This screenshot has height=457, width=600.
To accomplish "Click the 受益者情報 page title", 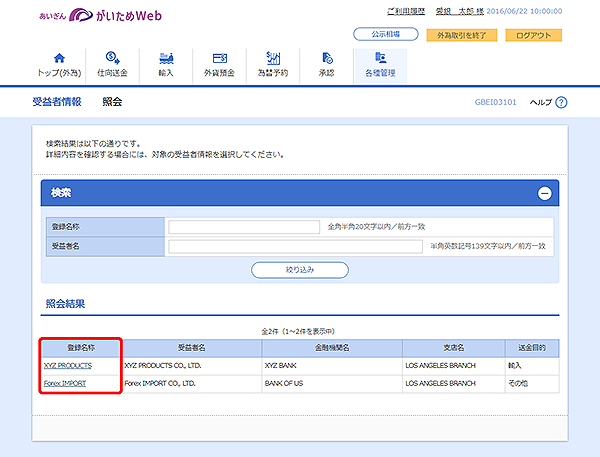I will point(57,102).
